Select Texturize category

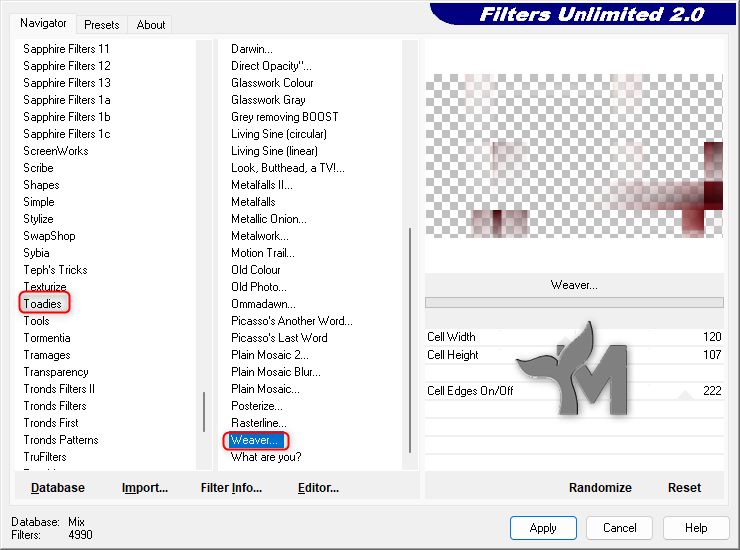pos(45,287)
